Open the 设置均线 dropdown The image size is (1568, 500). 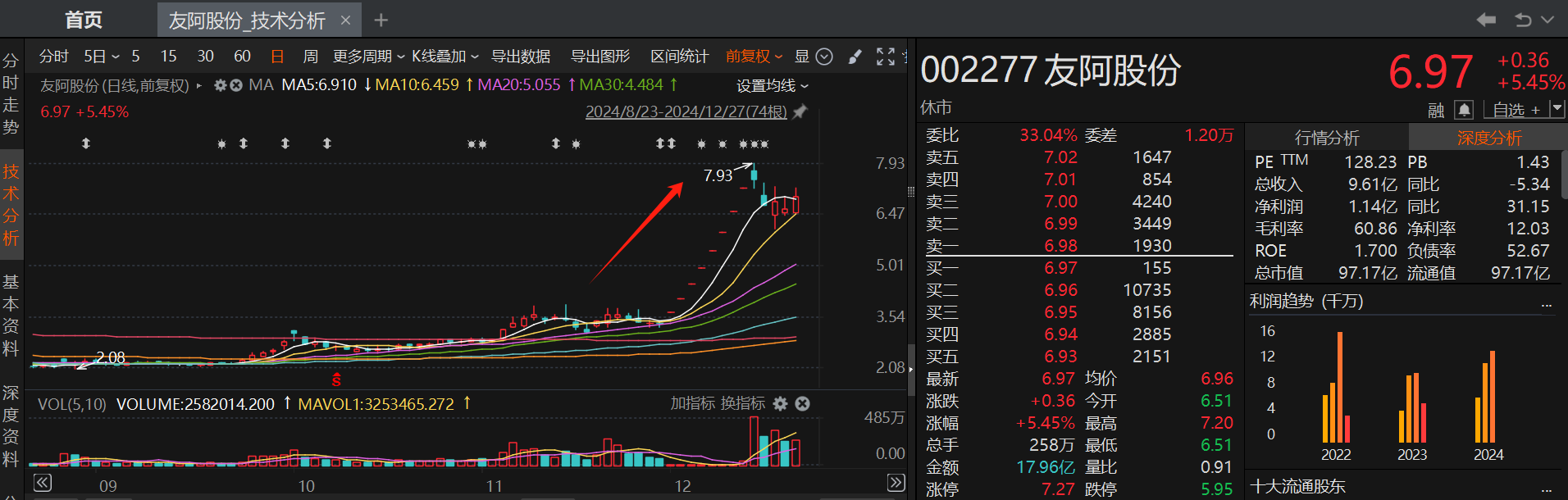(x=772, y=86)
